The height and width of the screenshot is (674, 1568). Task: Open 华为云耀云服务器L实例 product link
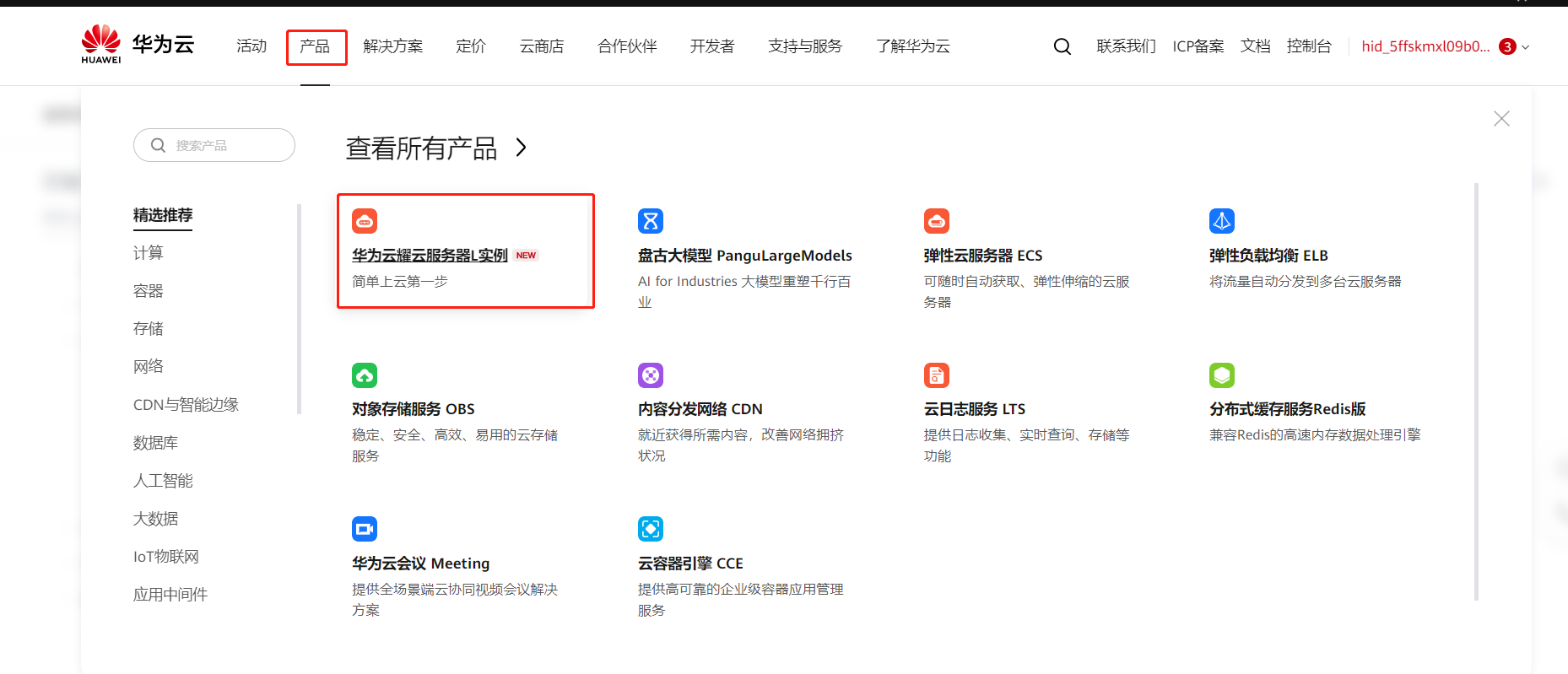click(x=430, y=256)
